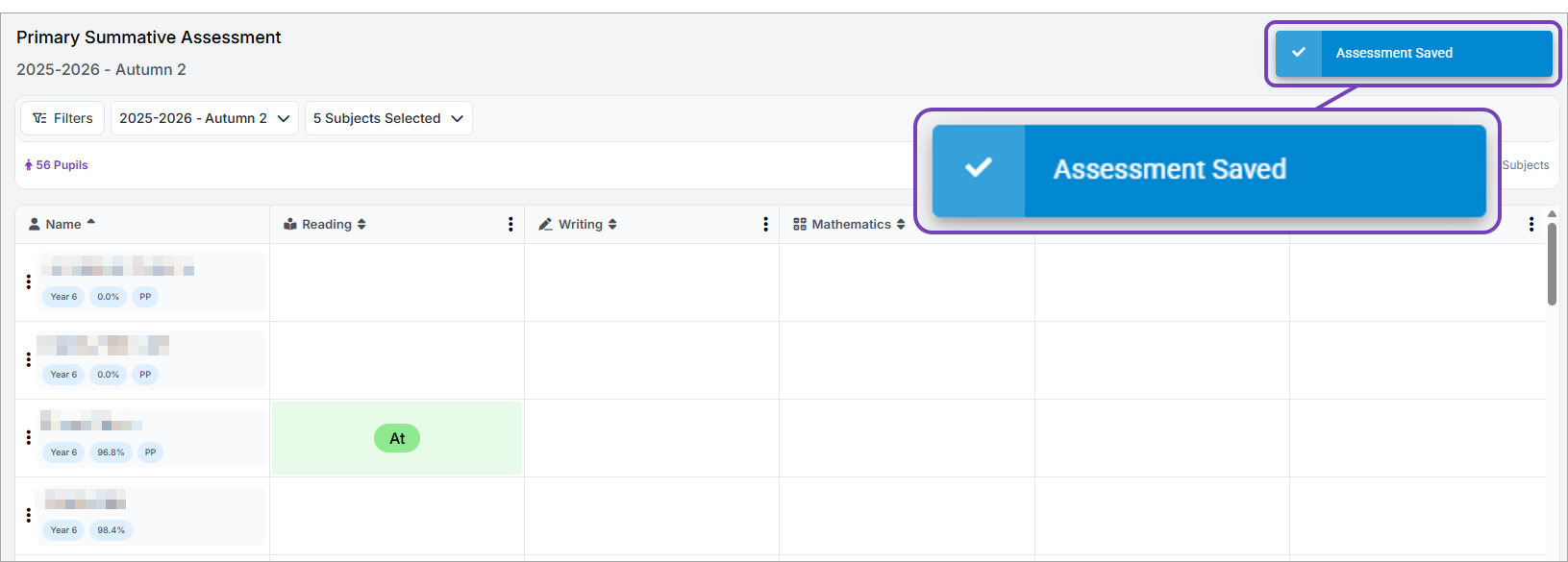Click the PP tag on the 96.8% pupil
The height and width of the screenshot is (562, 1568).
(150, 452)
